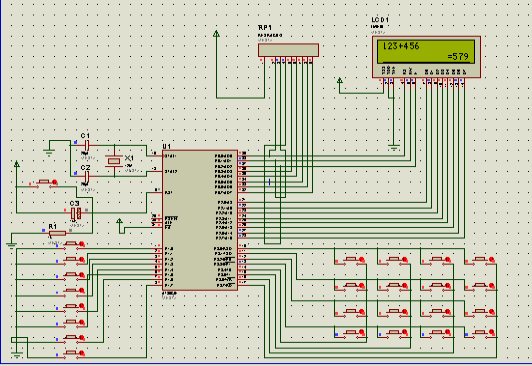This screenshot has width=532, height=366.
Task: Click the U1 microcontroller chip body
Action: click(x=200, y=220)
